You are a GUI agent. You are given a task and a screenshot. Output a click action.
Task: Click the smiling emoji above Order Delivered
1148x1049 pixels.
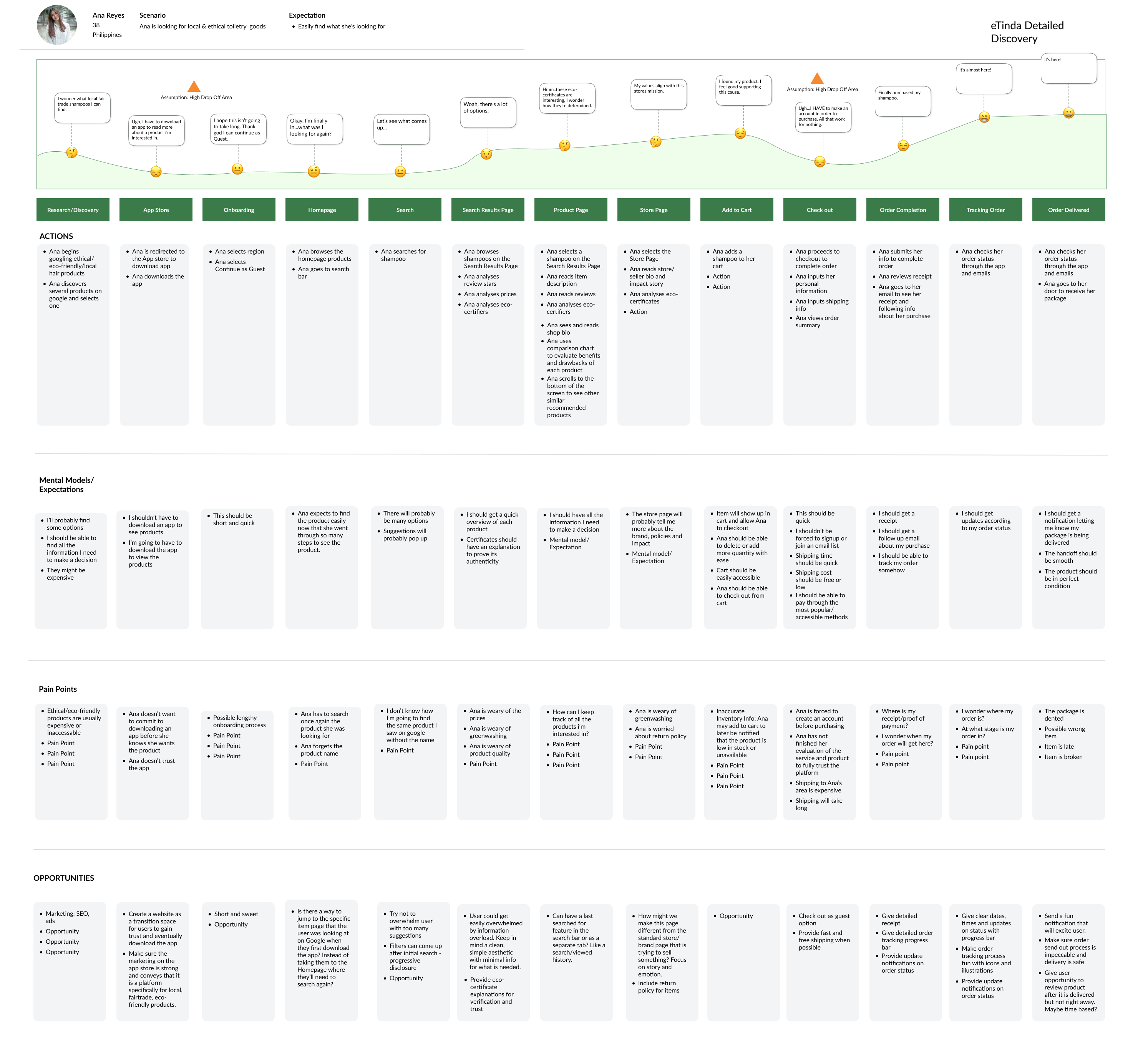click(x=1069, y=113)
